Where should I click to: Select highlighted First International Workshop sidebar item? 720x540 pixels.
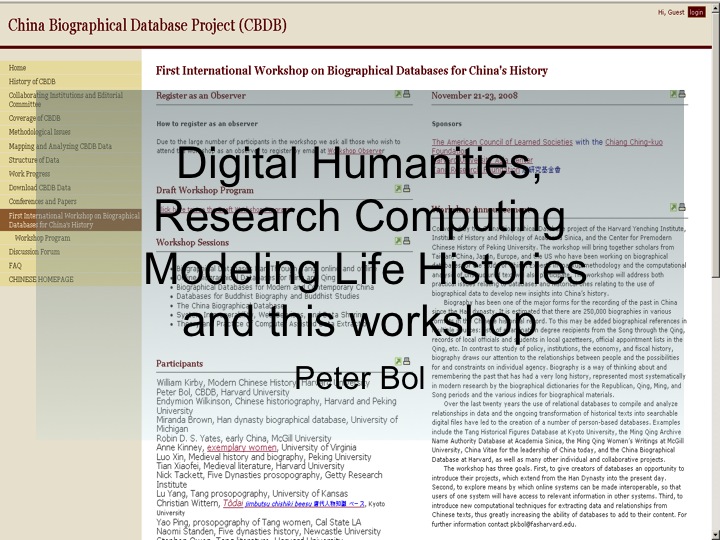click(x=73, y=220)
